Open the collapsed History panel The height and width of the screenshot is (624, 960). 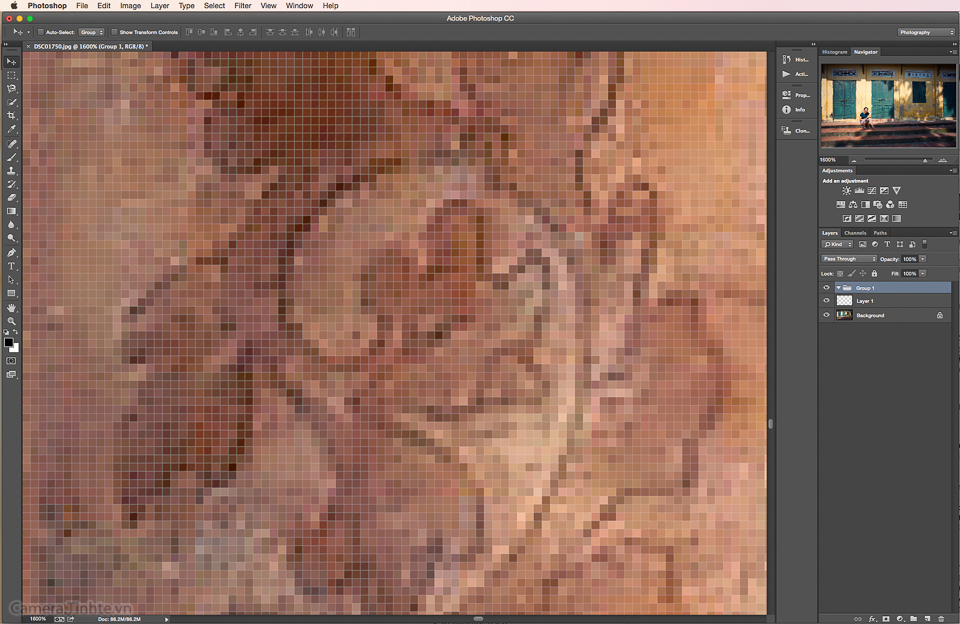(795, 59)
